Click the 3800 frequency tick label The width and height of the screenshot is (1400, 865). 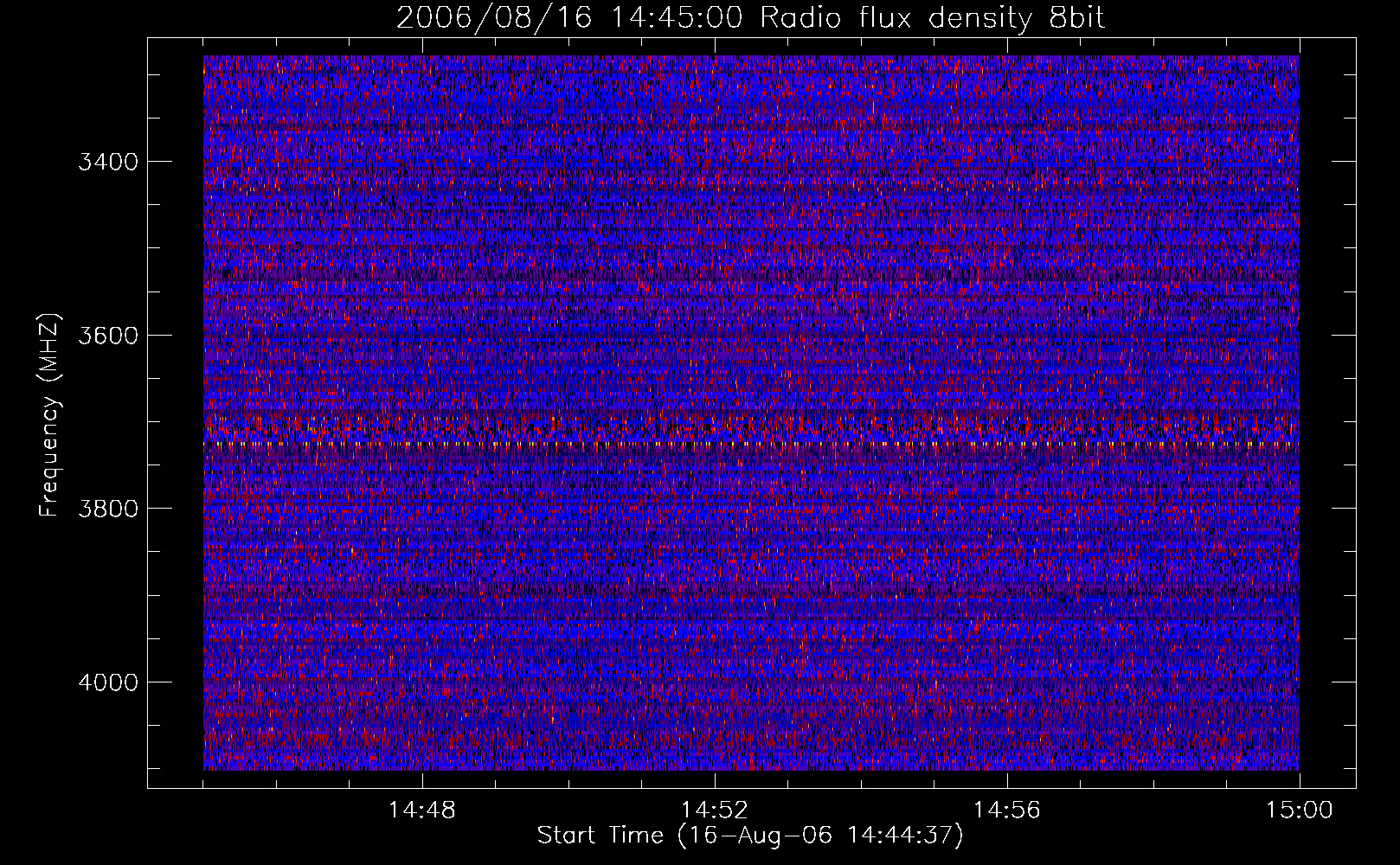pos(108,509)
